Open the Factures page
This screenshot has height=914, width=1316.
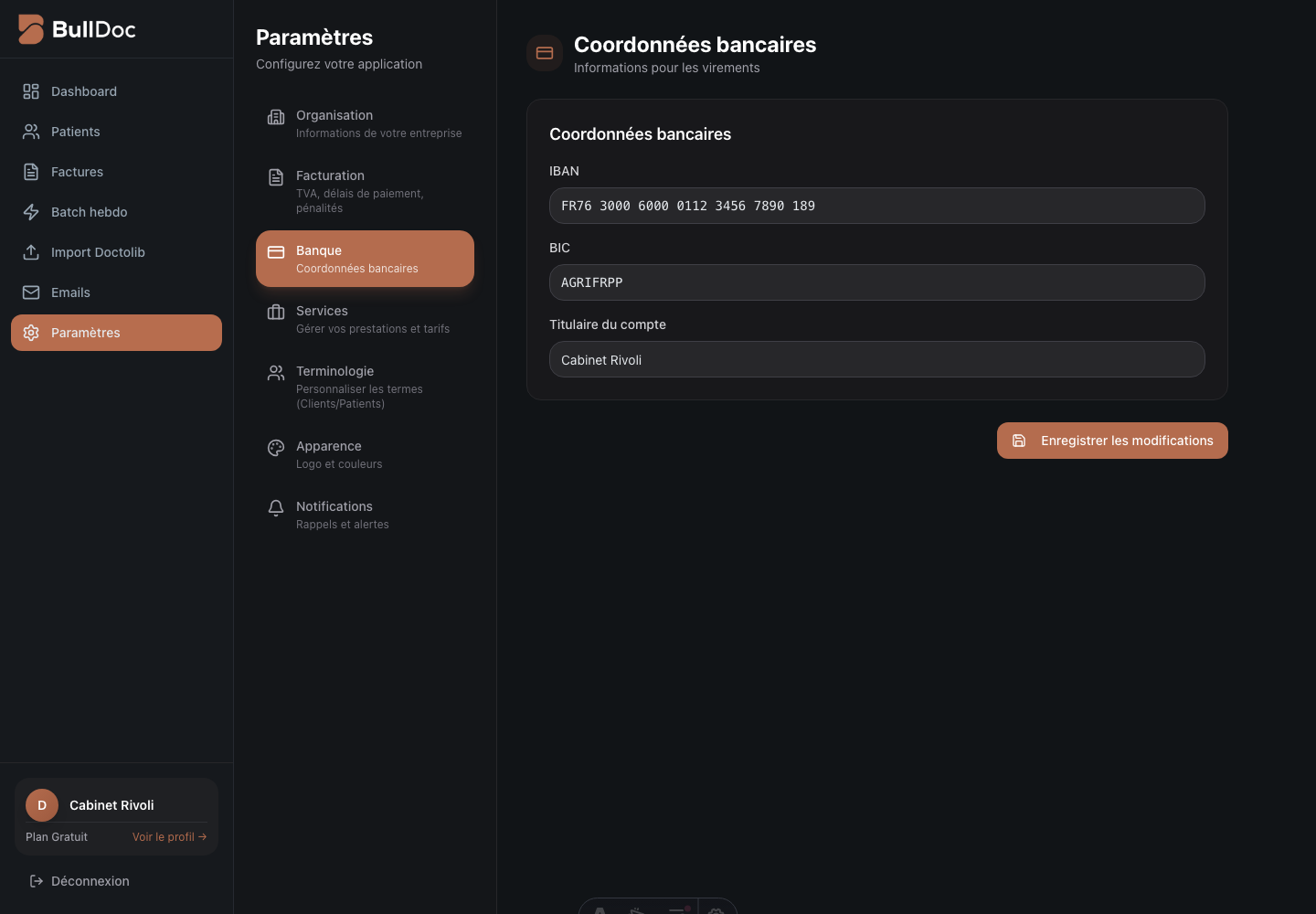116,172
